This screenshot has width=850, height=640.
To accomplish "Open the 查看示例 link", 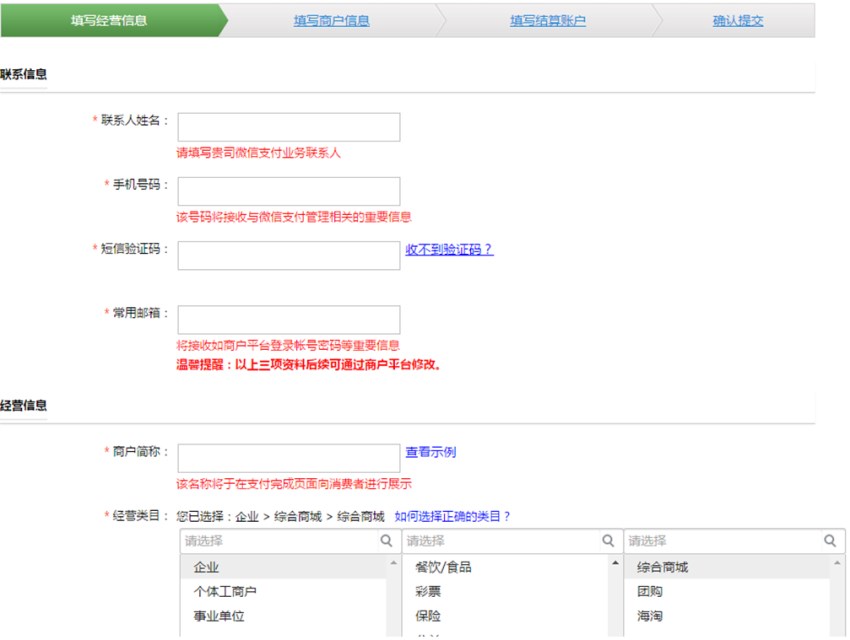I will (x=430, y=452).
